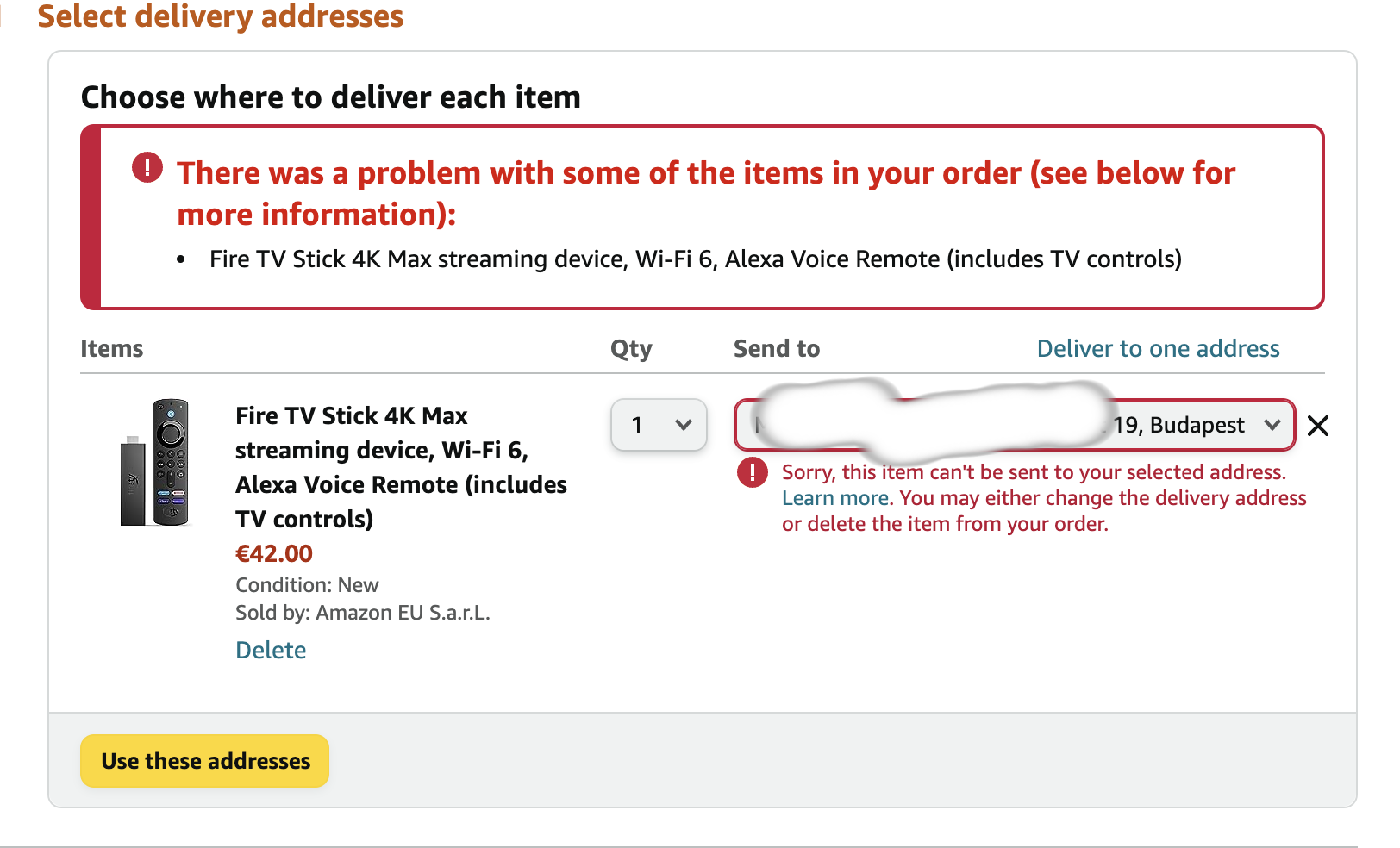Click the 'Sold by: Amazon EU S.a.r.L.' text
The image size is (1400, 848).
pos(362,613)
